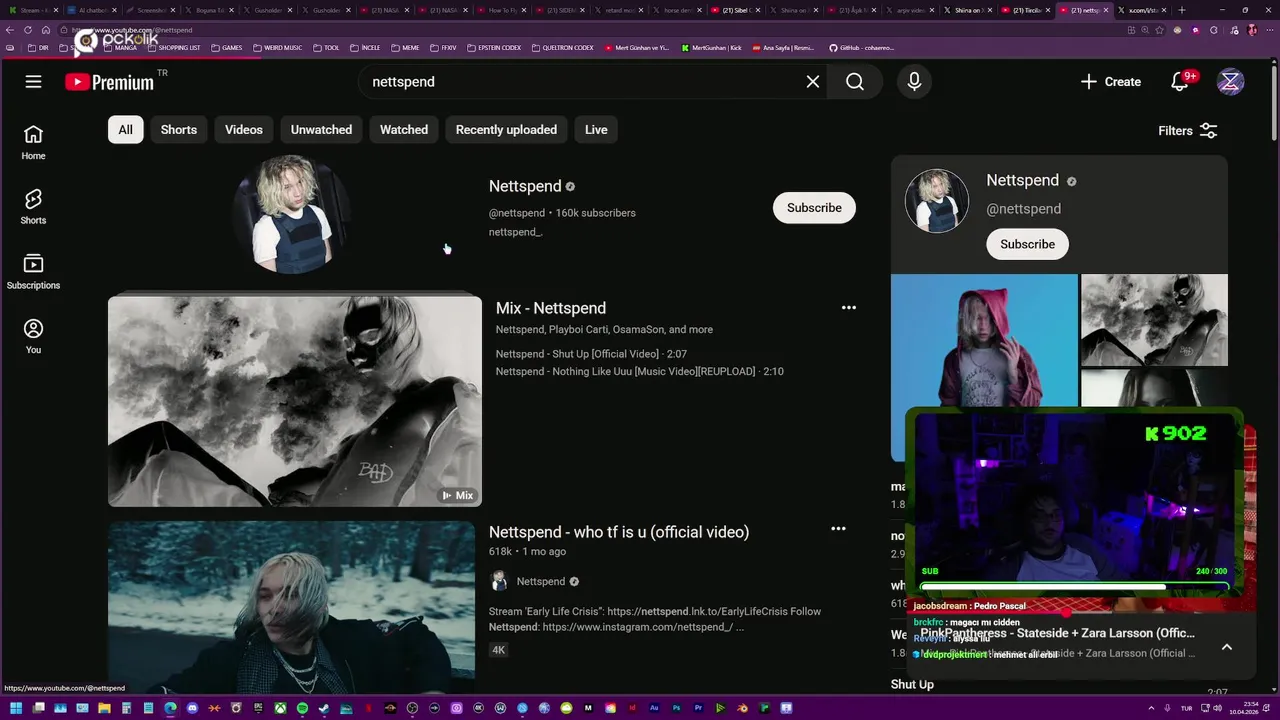Open the GitHub bookmark

point(862,47)
